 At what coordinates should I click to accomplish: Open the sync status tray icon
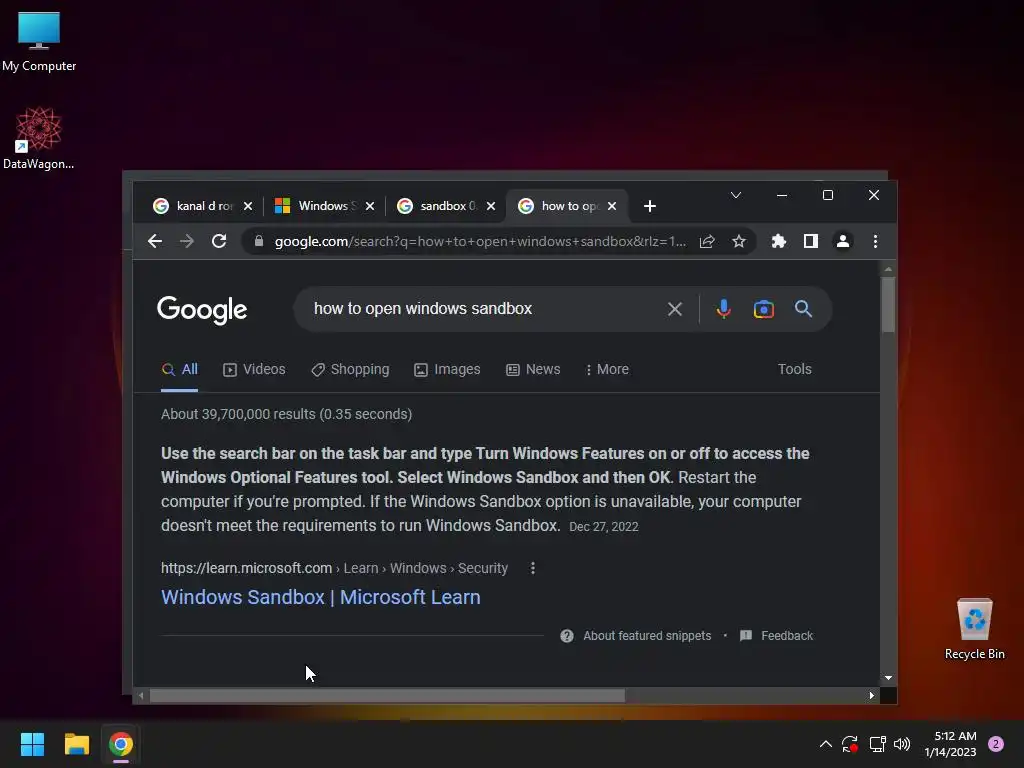[x=850, y=744]
